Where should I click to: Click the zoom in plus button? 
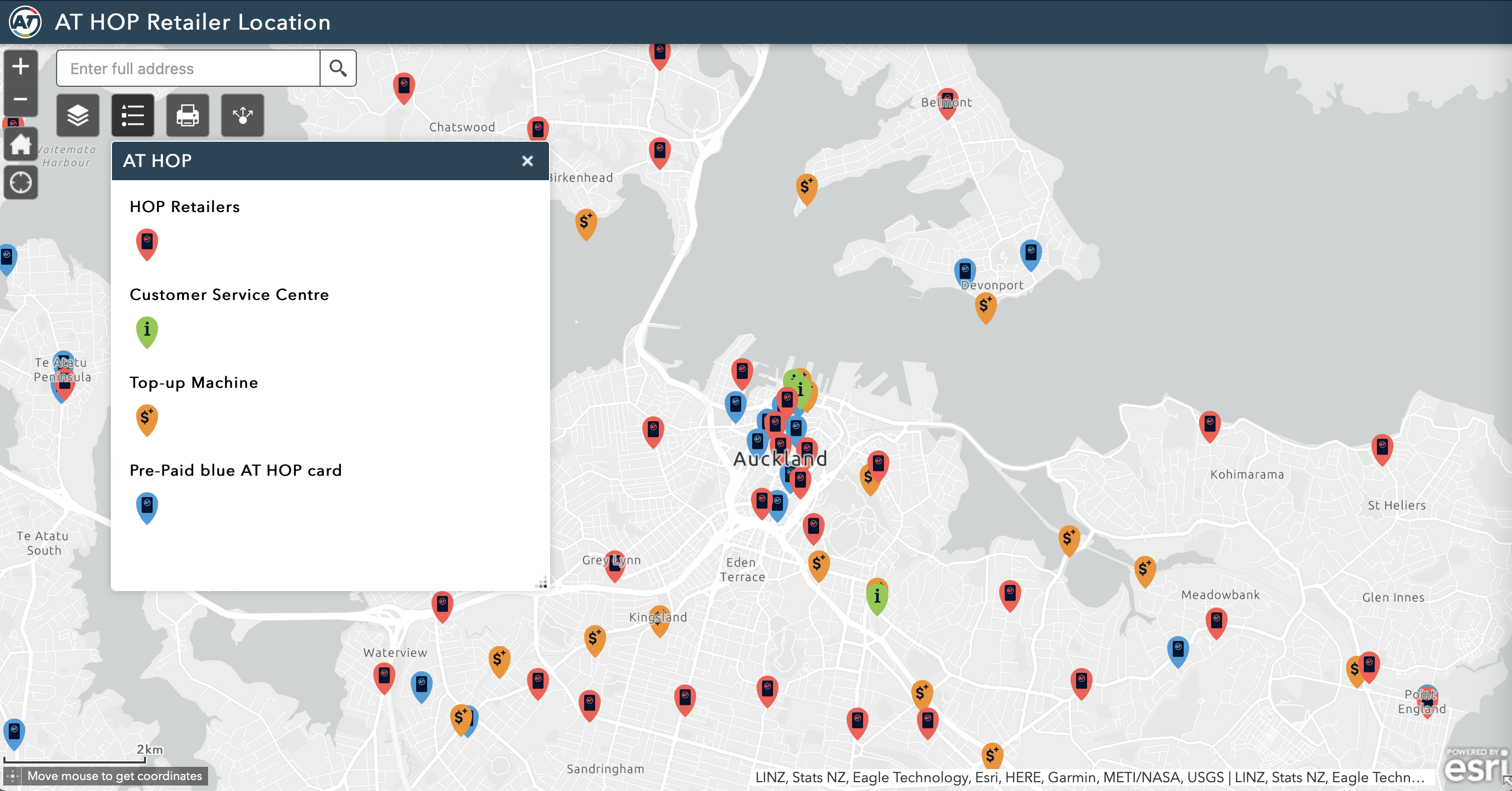pyautogui.click(x=20, y=66)
